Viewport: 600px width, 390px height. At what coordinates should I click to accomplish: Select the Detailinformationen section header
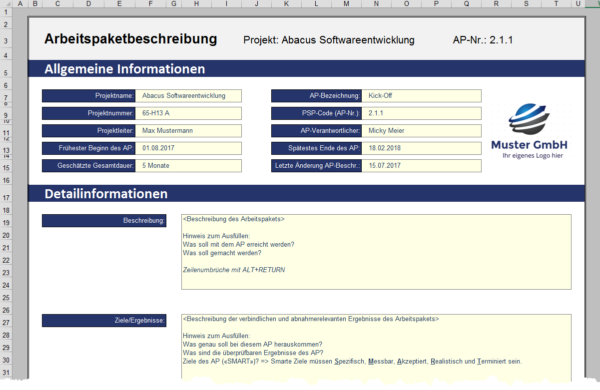(x=306, y=194)
